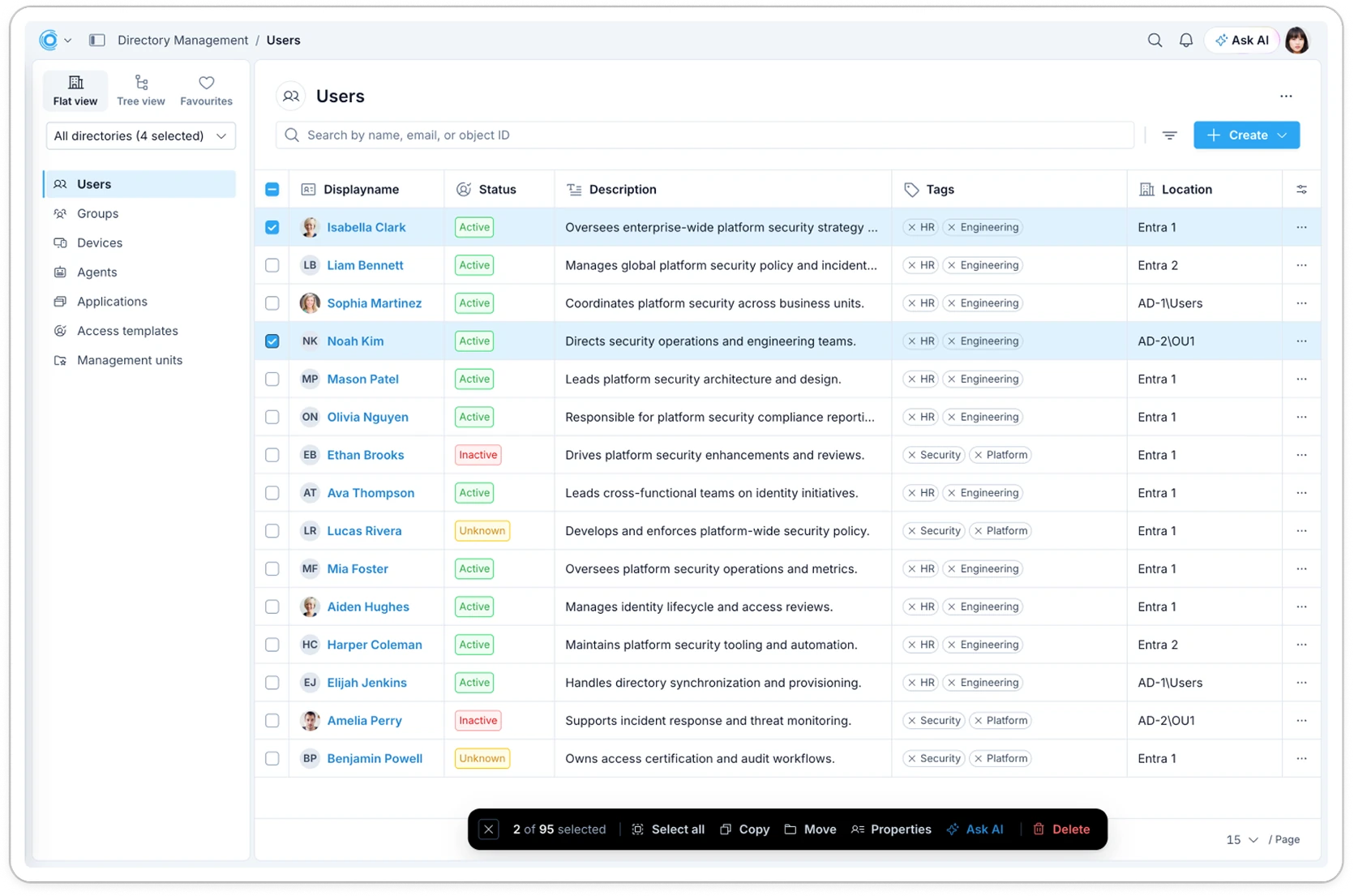The image size is (1354, 896).
Task: Check the Liam Bennett row checkbox
Action: coord(272,265)
